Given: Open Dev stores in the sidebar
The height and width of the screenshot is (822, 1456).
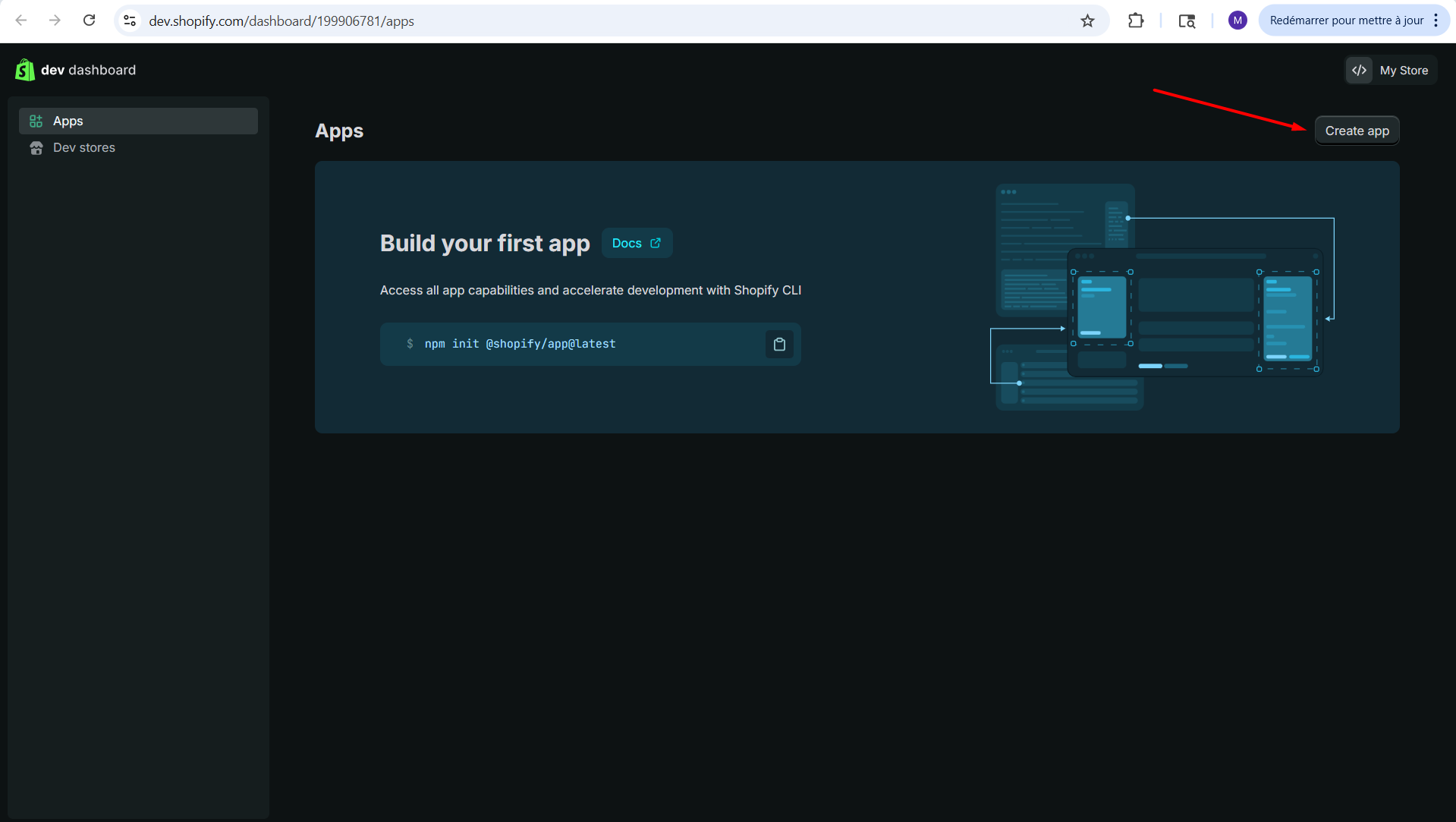Looking at the screenshot, I should (84, 148).
